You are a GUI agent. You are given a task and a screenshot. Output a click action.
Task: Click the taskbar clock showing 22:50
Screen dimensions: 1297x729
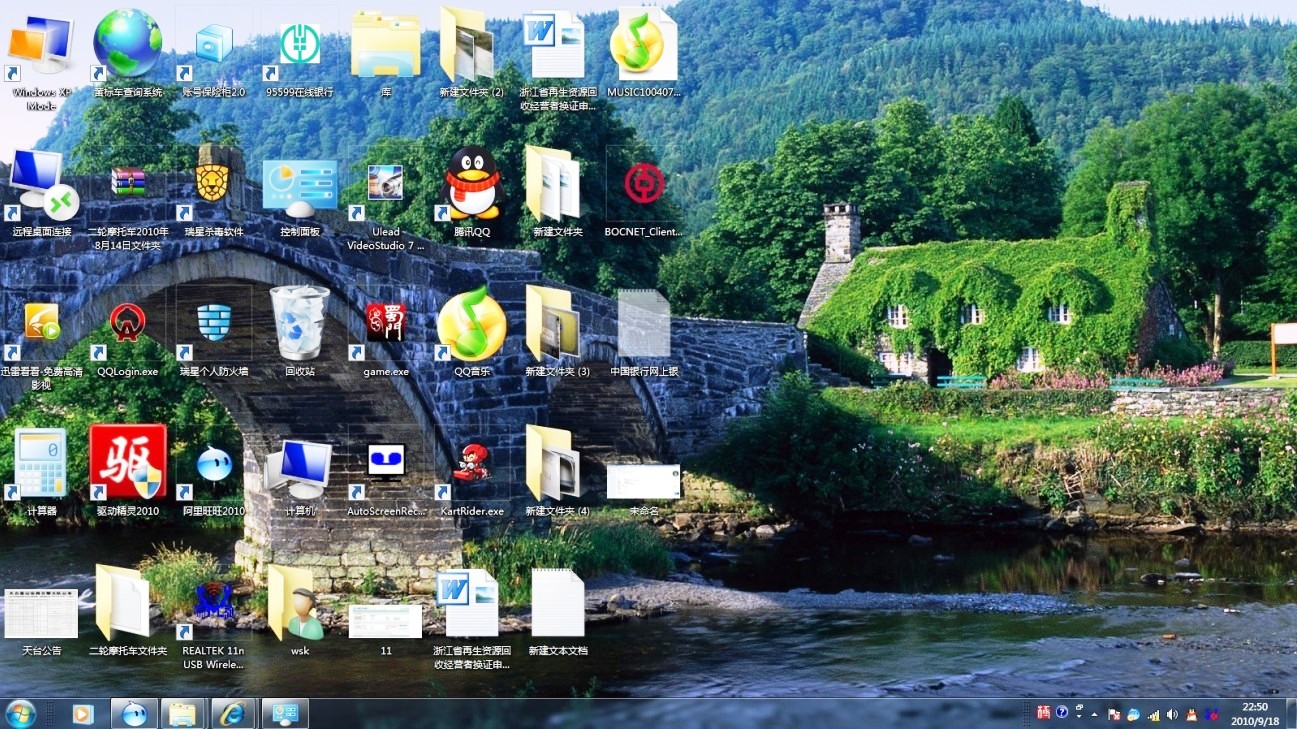(1254, 713)
